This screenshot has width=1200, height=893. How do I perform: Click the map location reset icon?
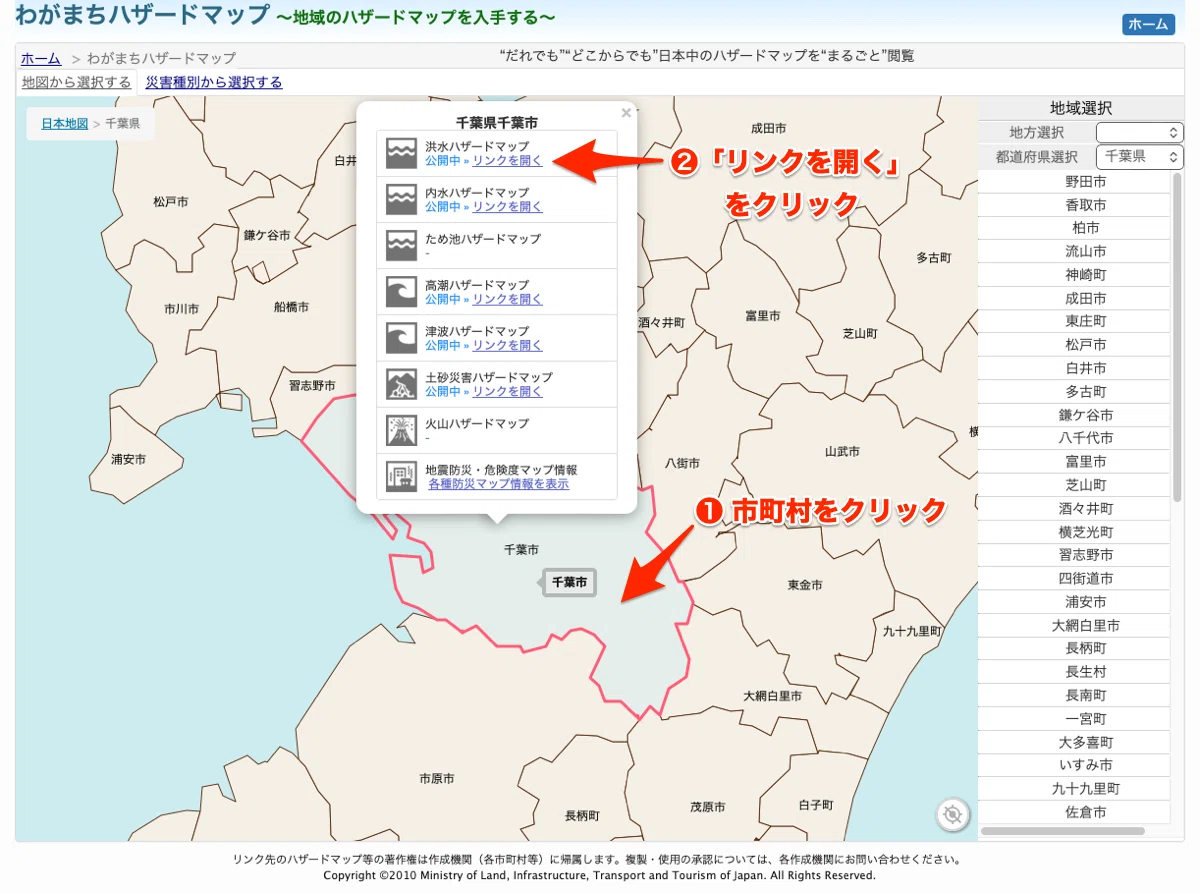[953, 815]
